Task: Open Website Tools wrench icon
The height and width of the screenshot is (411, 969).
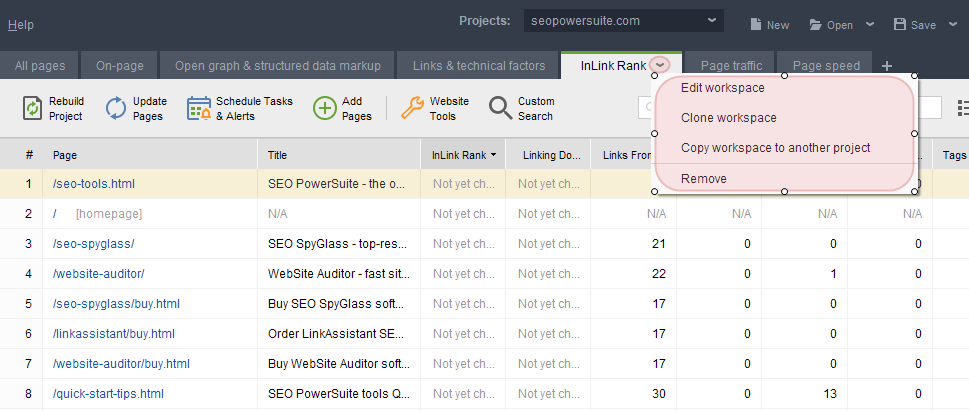Action: [412, 108]
